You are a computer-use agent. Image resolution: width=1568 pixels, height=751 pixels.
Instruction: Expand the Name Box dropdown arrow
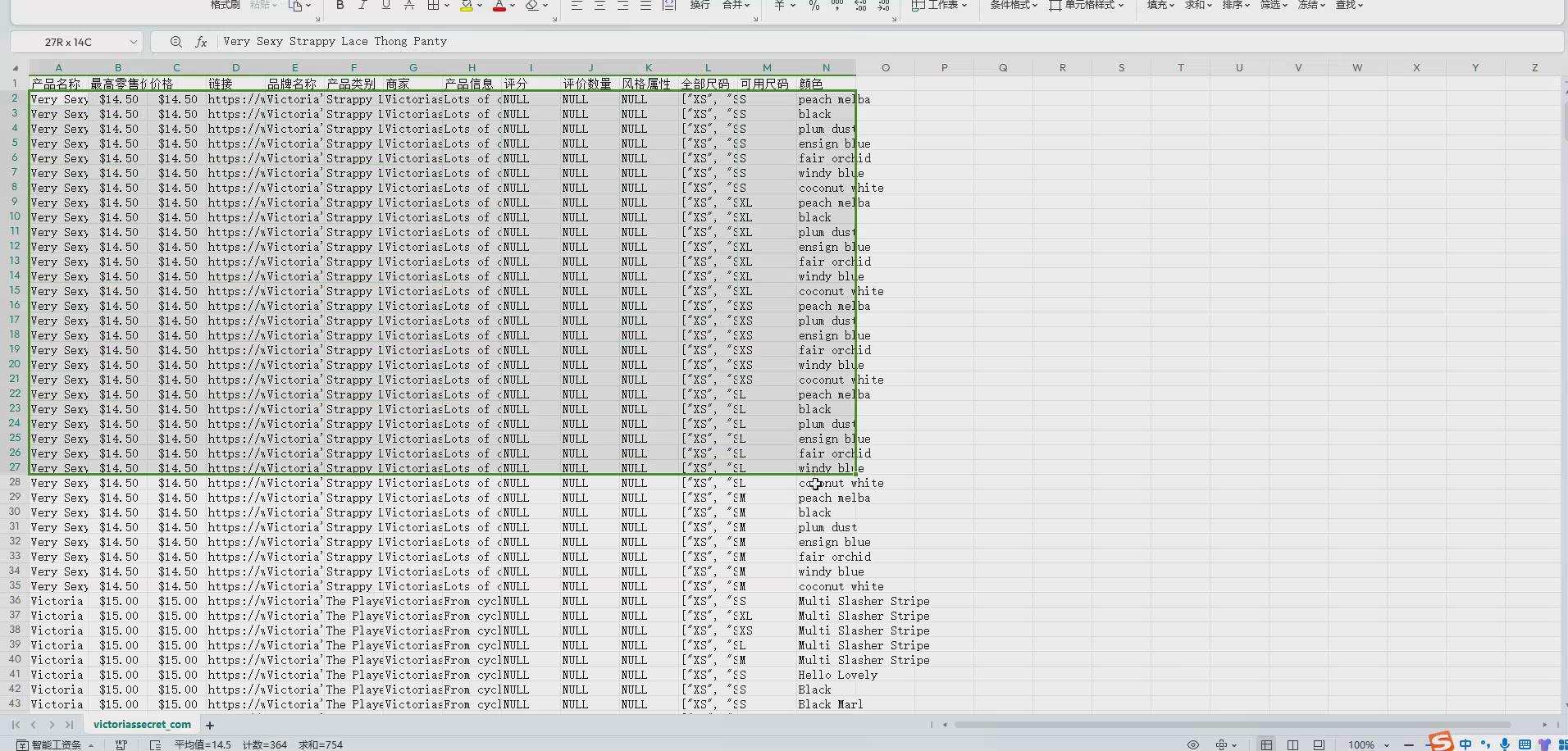(x=133, y=42)
